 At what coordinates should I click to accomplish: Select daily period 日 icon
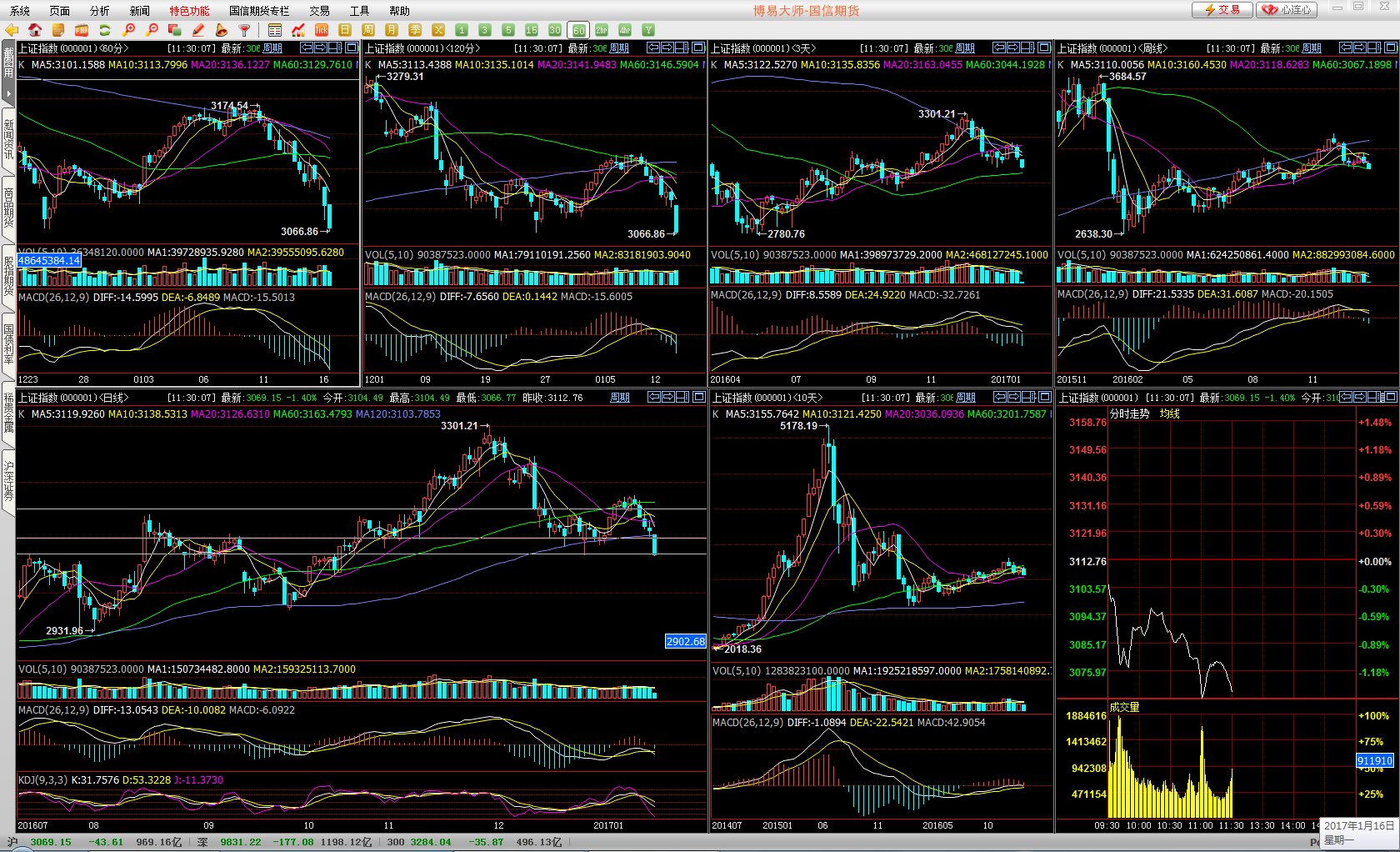[x=345, y=30]
